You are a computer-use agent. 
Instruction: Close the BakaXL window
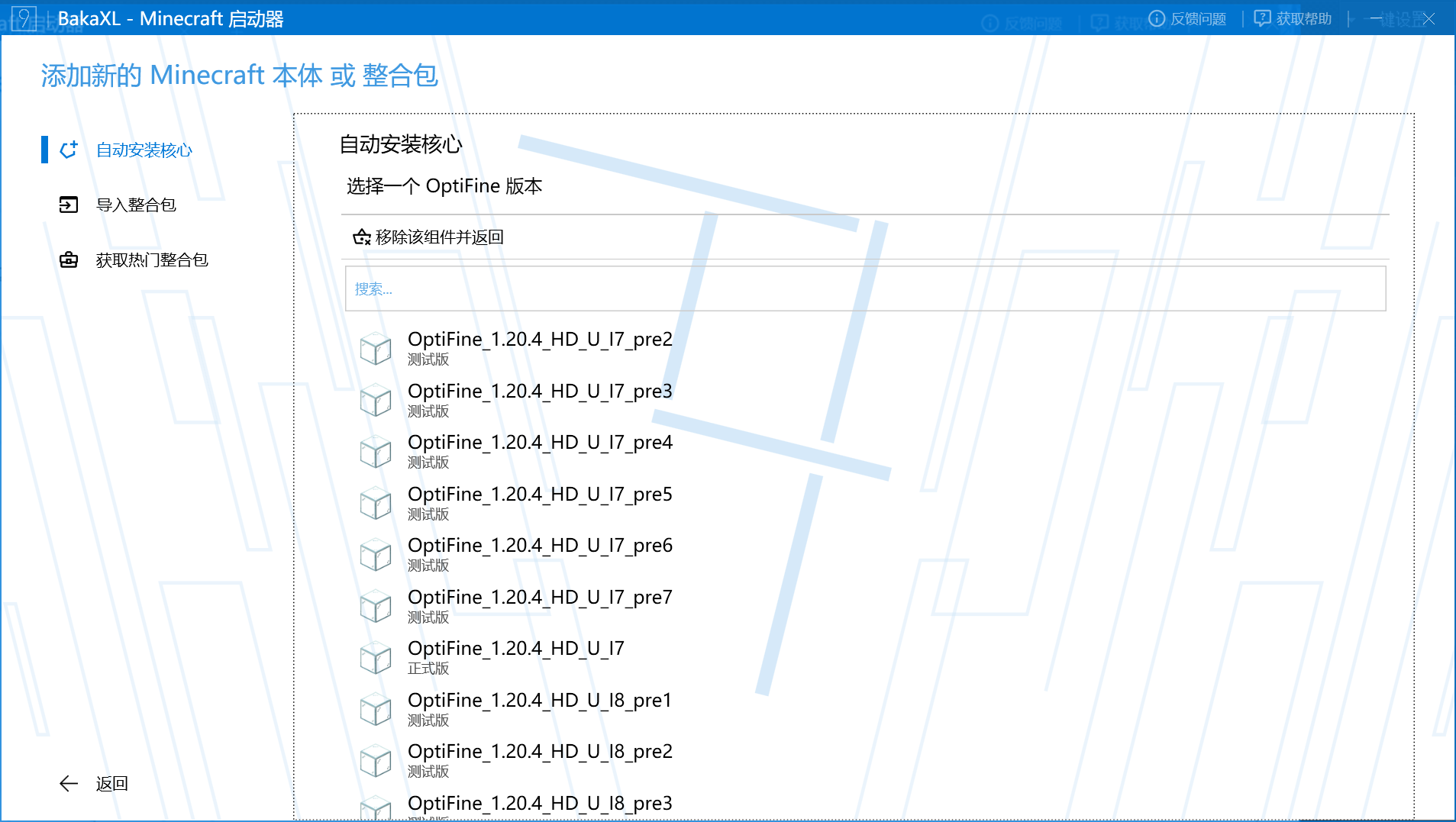[x=1429, y=18]
